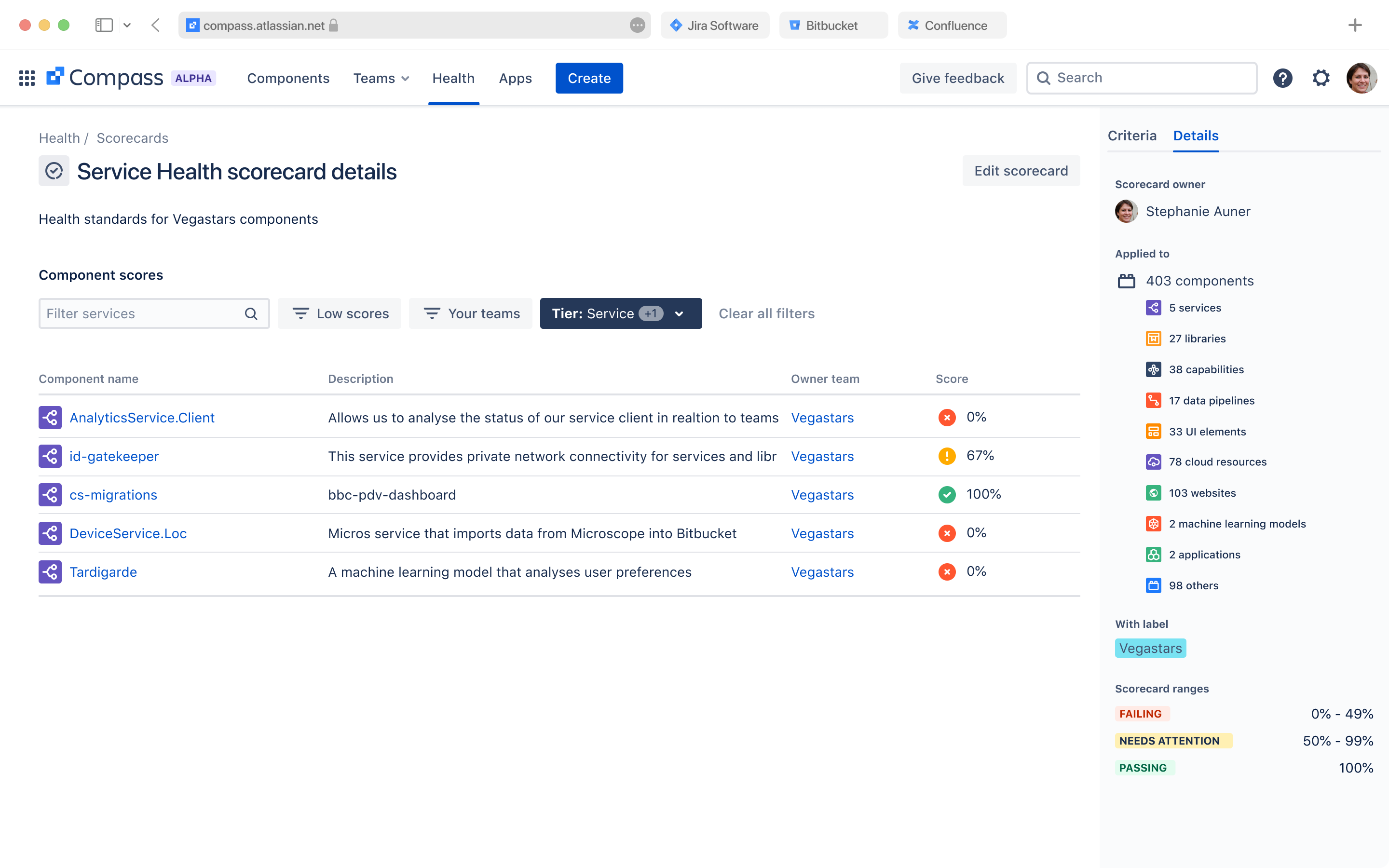This screenshot has width=1389, height=868.
Task: Open the id-gatekeeper component link
Action: point(114,456)
